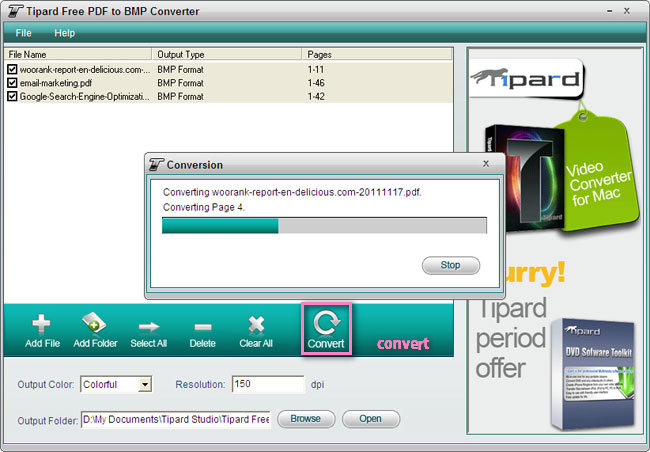Open the output folder with Open button
The image size is (650, 452).
pos(371,419)
